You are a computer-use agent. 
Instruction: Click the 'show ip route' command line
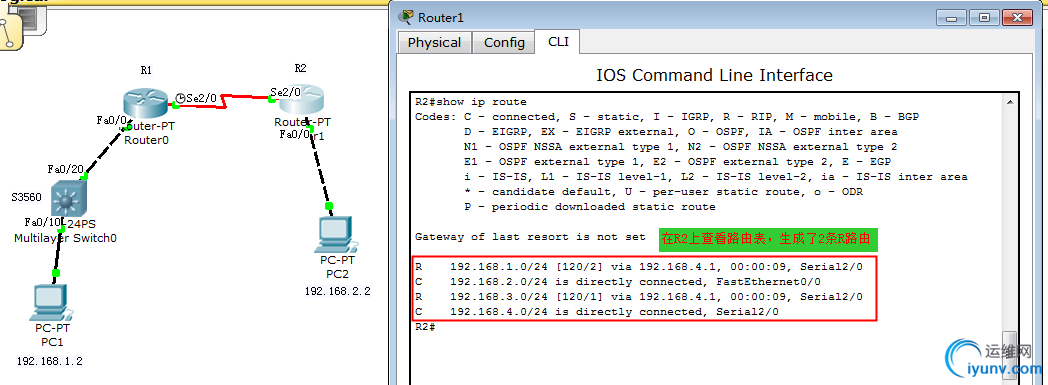[471, 102]
